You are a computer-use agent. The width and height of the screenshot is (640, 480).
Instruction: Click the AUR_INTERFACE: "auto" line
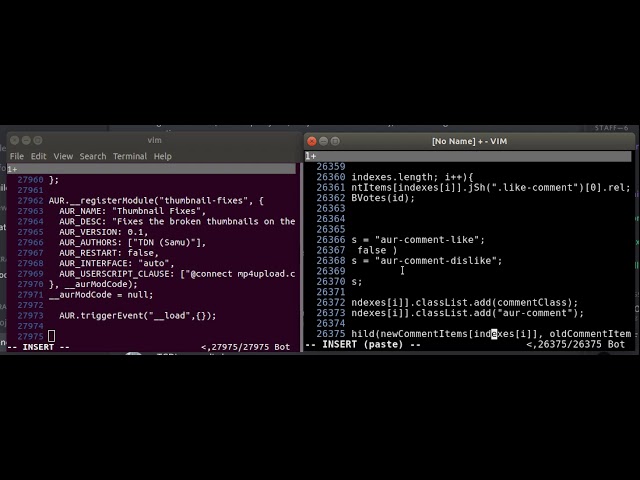pos(117,263)
